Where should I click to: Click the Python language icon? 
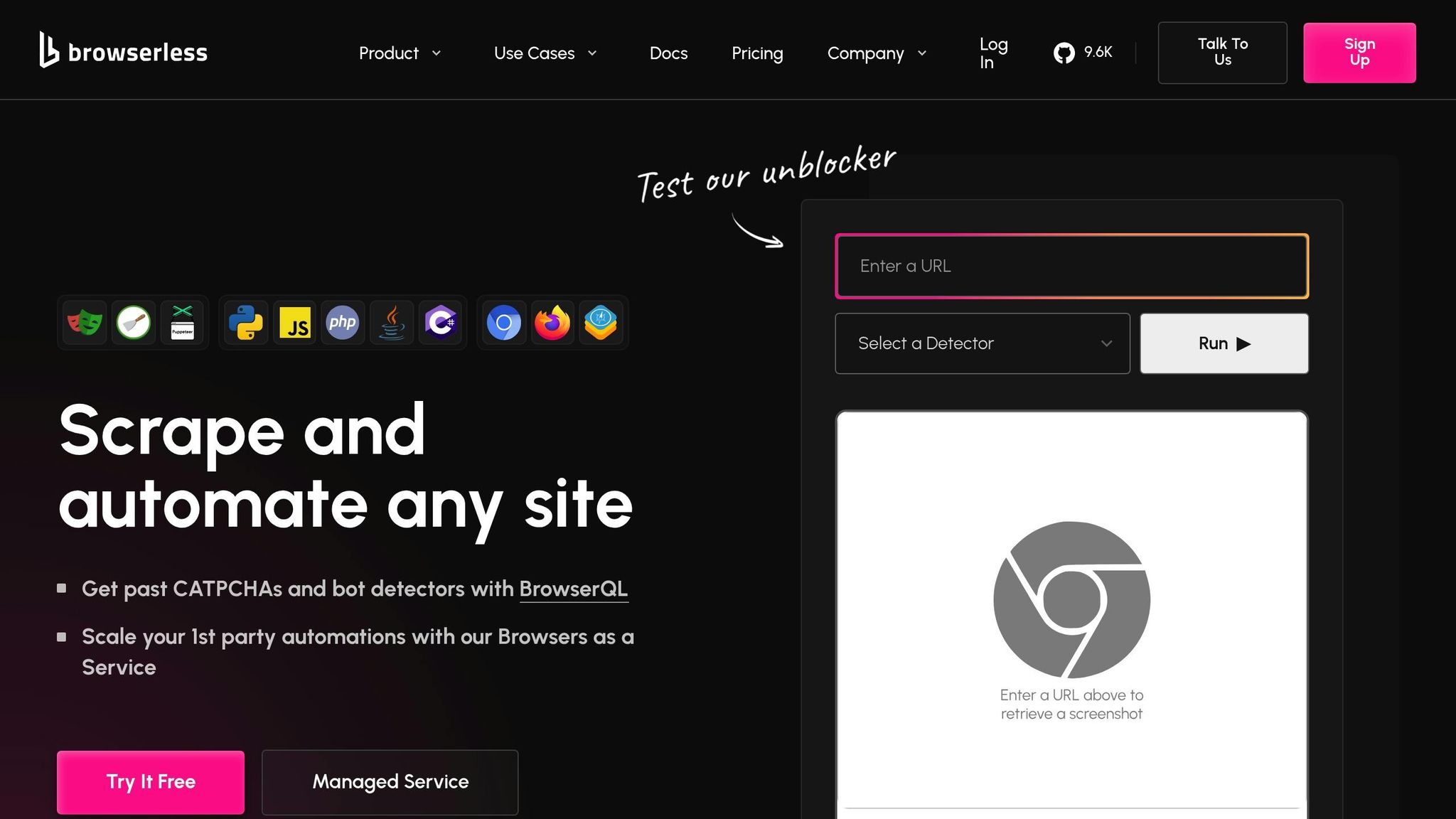pos(246,323)
